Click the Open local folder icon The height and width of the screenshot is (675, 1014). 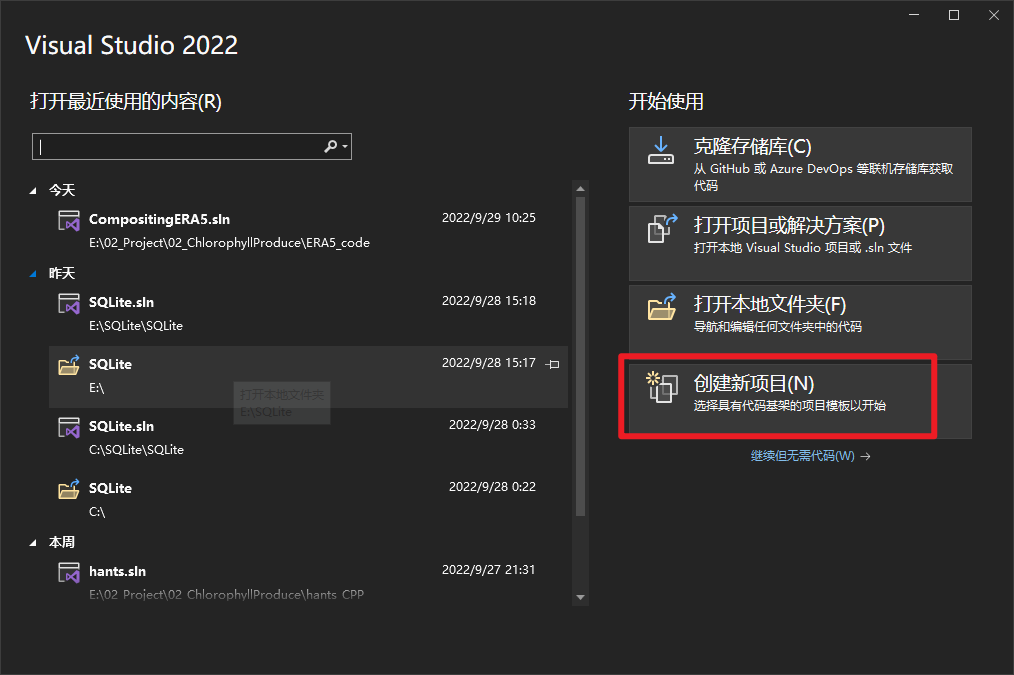click(x=662, y=307)
